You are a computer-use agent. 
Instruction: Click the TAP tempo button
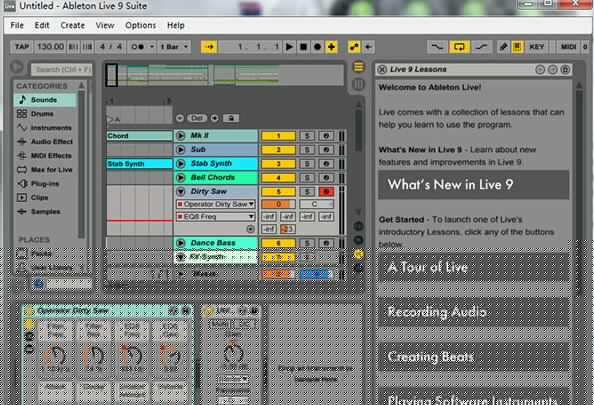pos(22,47)
